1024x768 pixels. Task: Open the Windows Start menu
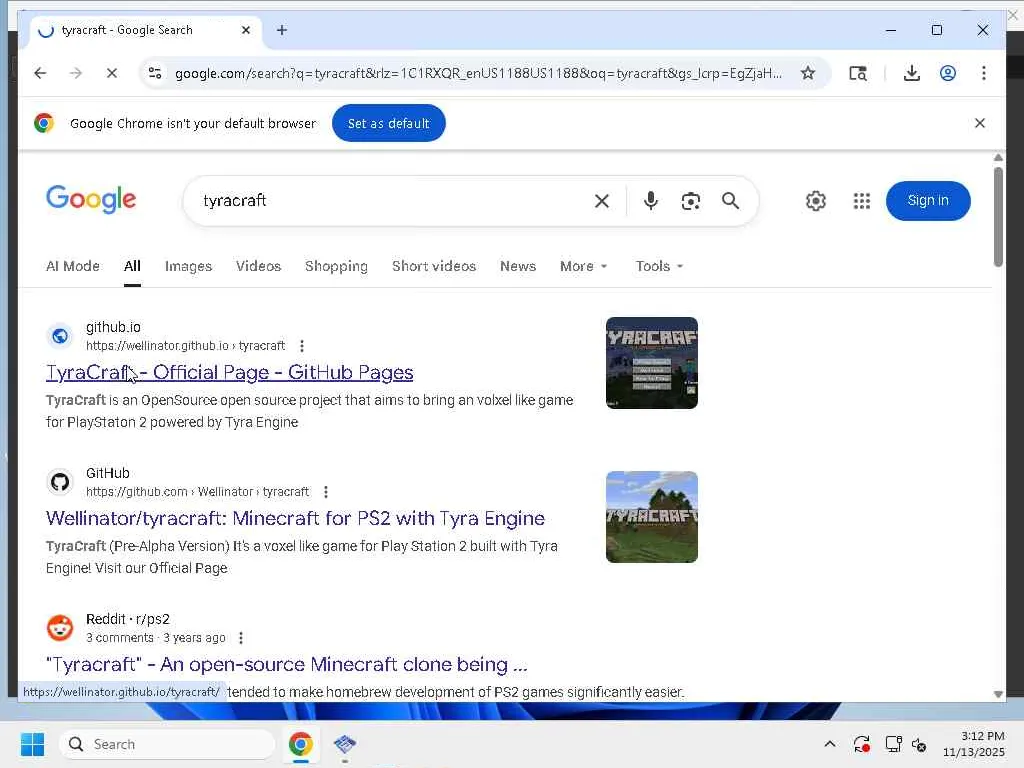[33, 744]
